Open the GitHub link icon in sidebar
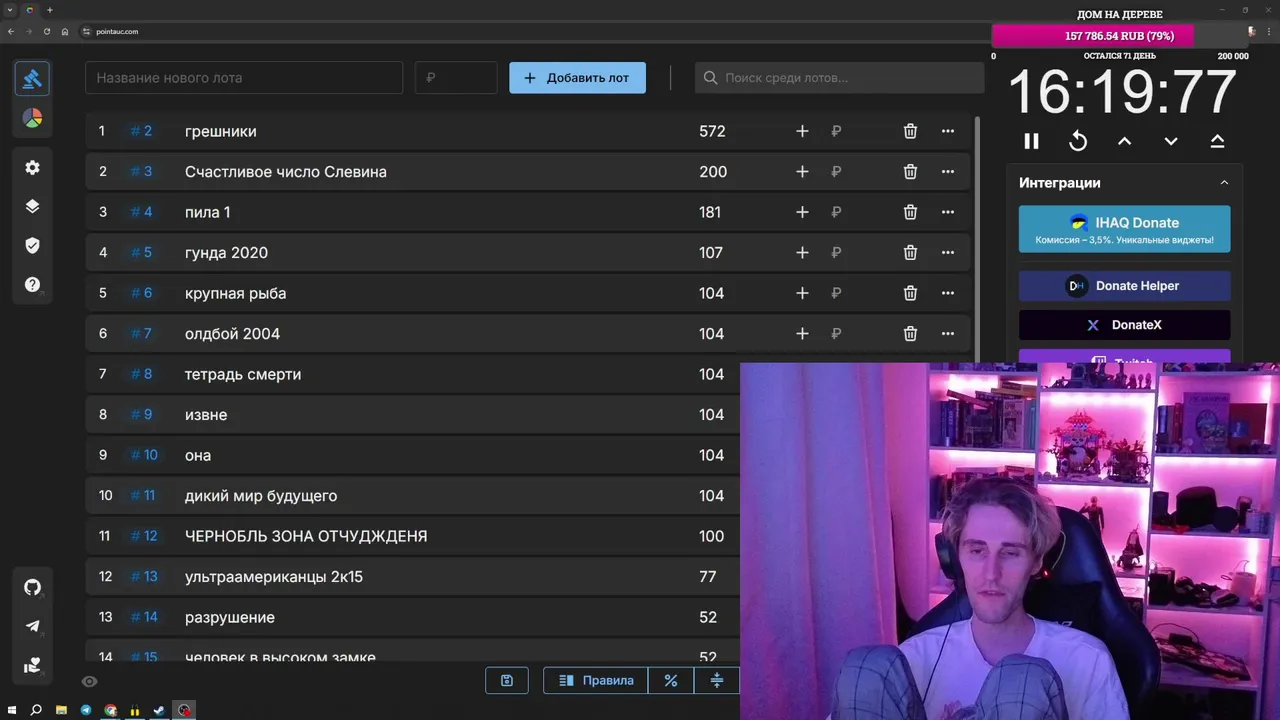Image resolution: width=1280 pixels, height=720 pixels. [x=32, y=587]
